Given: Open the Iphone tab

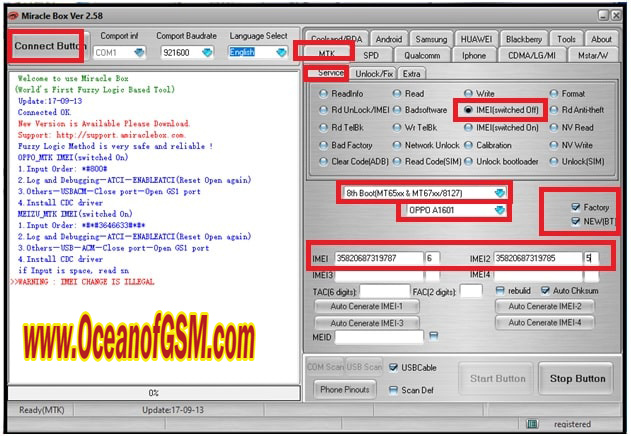Looking at the screenshot, I should click(x=474, y=55).
